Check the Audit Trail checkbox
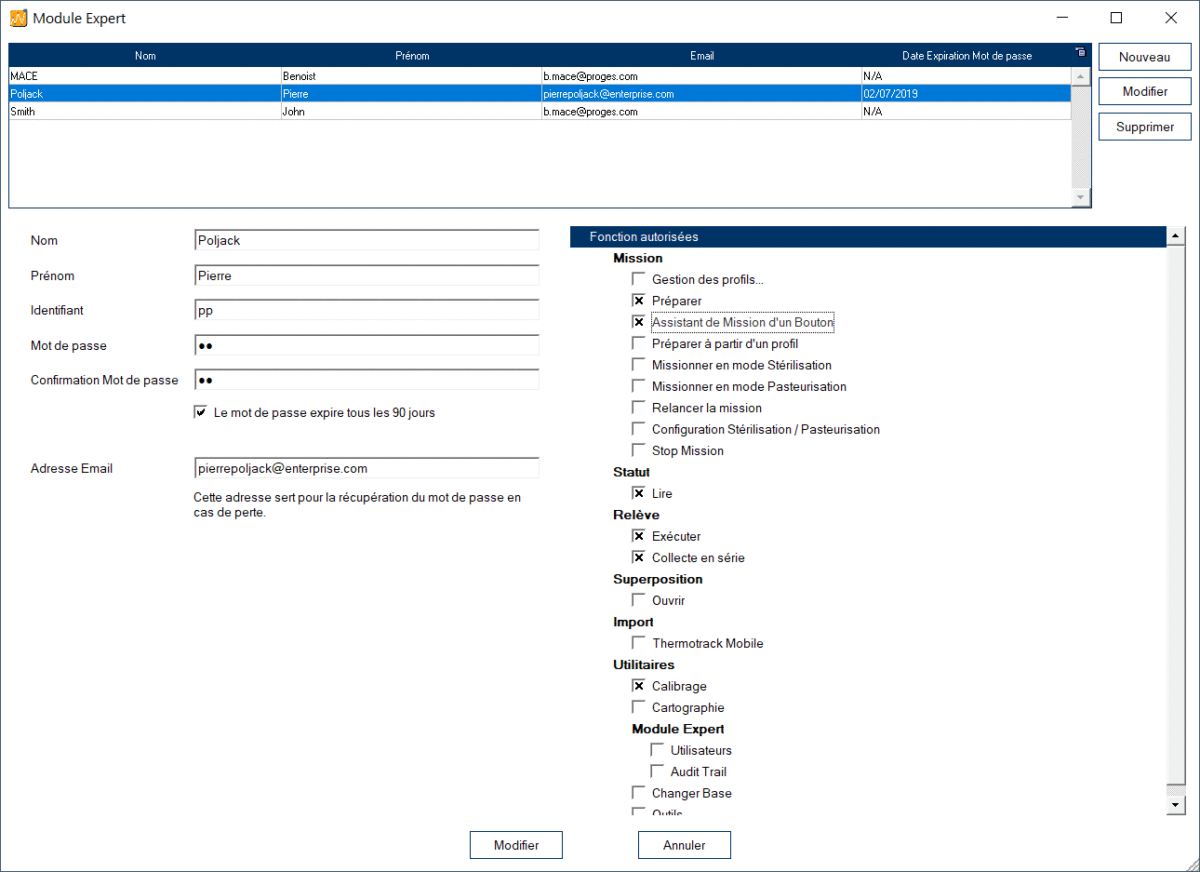Image resolution: width=1200 pixels, height=872 pixels. (657, 771)
